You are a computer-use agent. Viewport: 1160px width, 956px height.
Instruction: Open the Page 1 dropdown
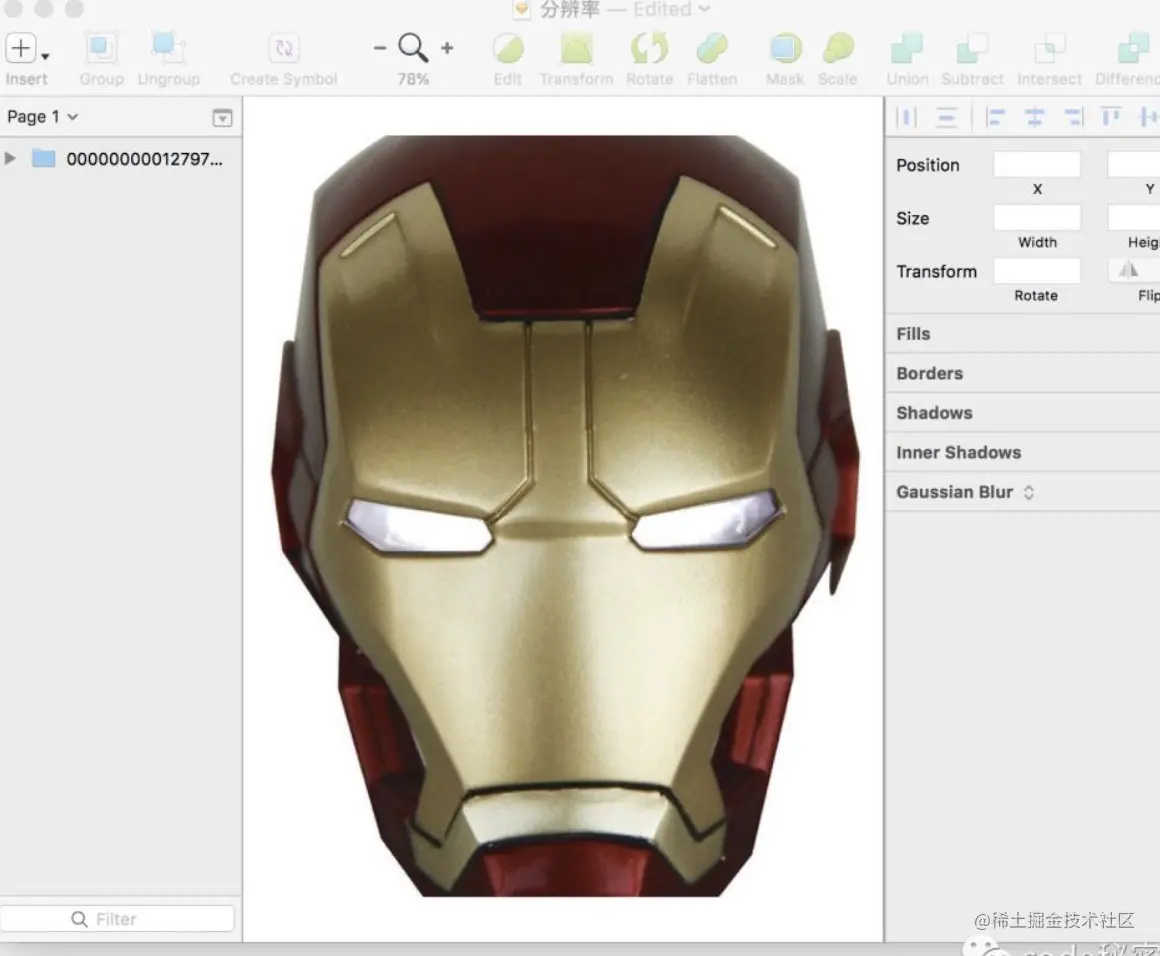pos(42,117)
